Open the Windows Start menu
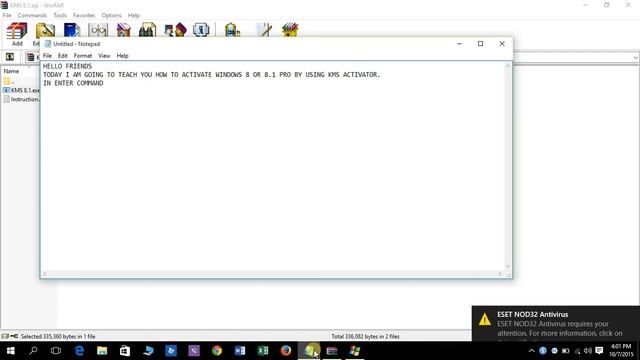 click(x=11, y=351)
